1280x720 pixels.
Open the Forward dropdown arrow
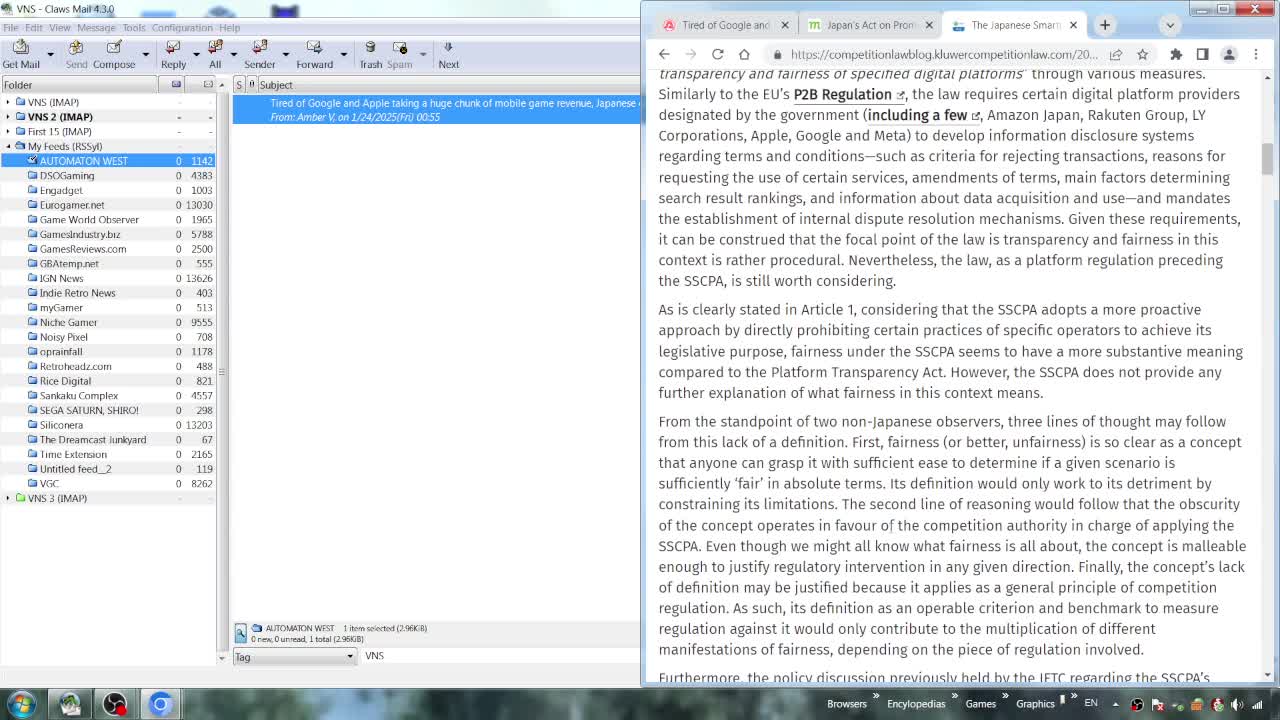point(343,54)
